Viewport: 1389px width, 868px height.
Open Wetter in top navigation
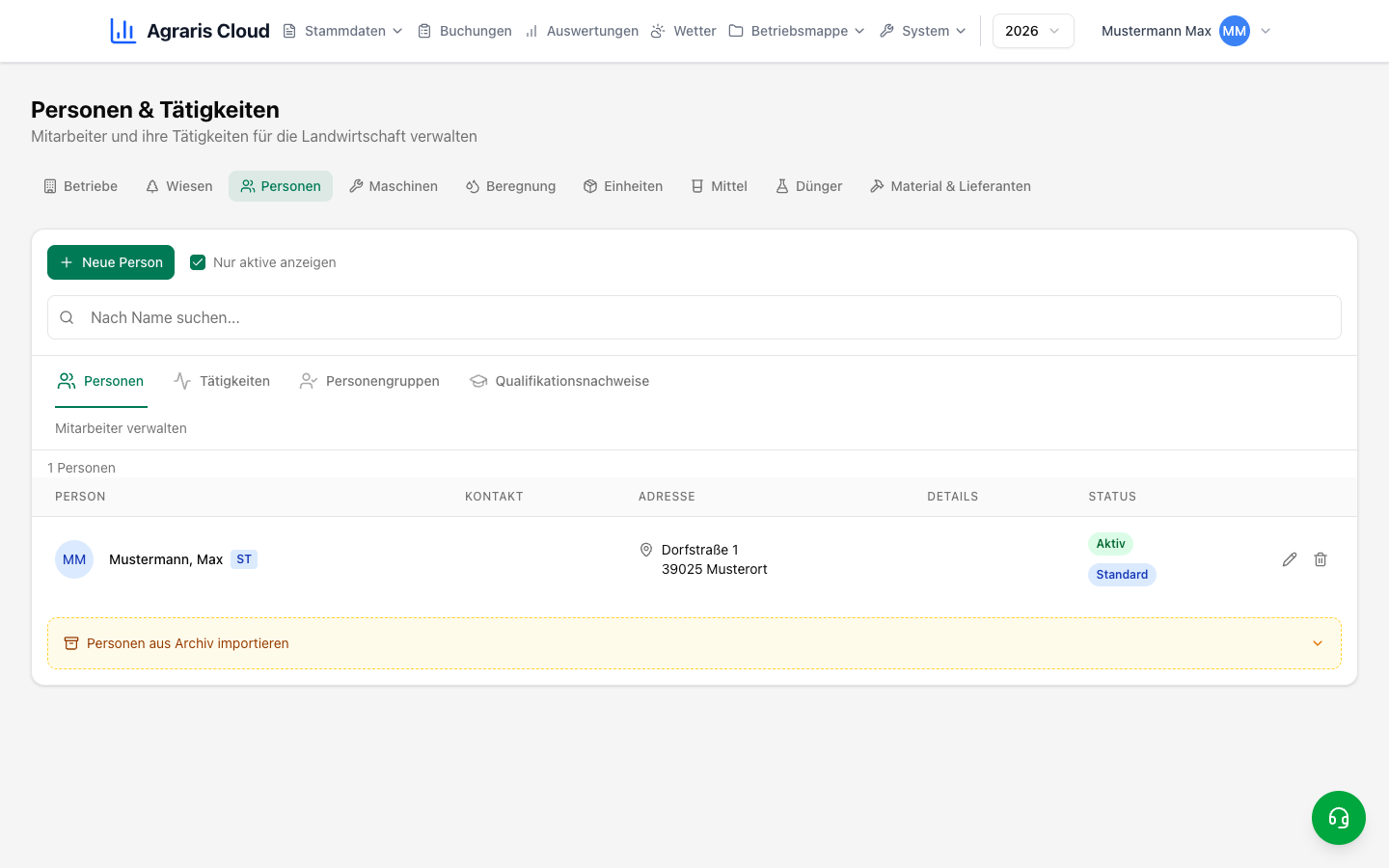tap(684, 31)
